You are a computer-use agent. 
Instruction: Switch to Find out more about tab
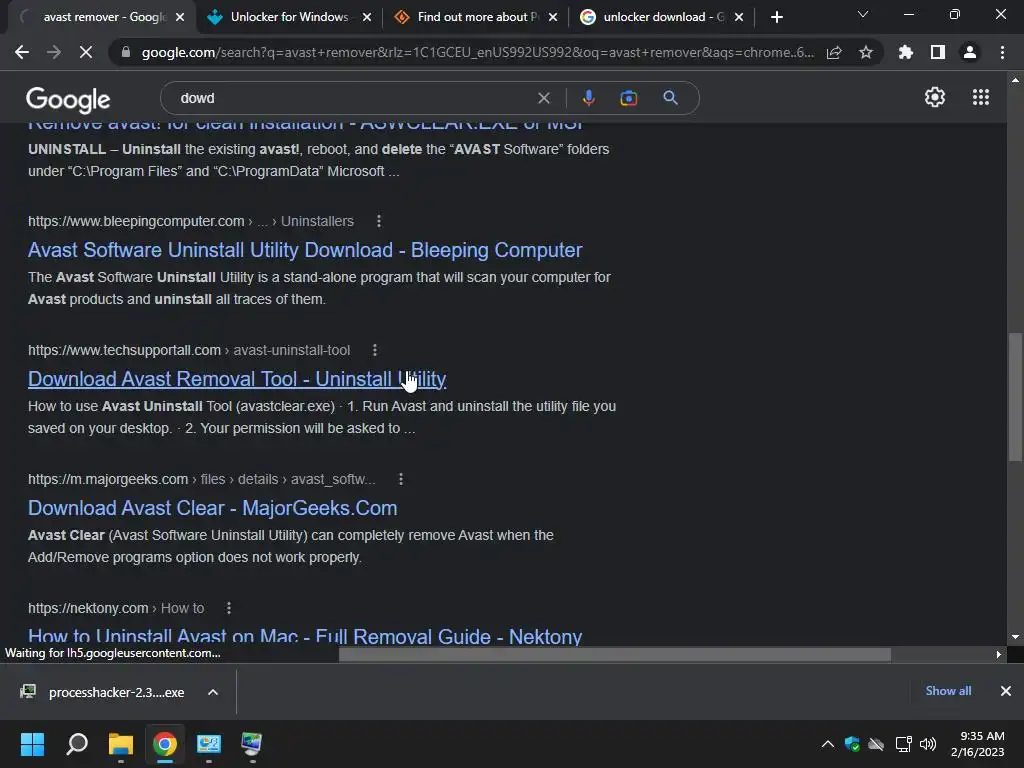[x=475, y=17]
